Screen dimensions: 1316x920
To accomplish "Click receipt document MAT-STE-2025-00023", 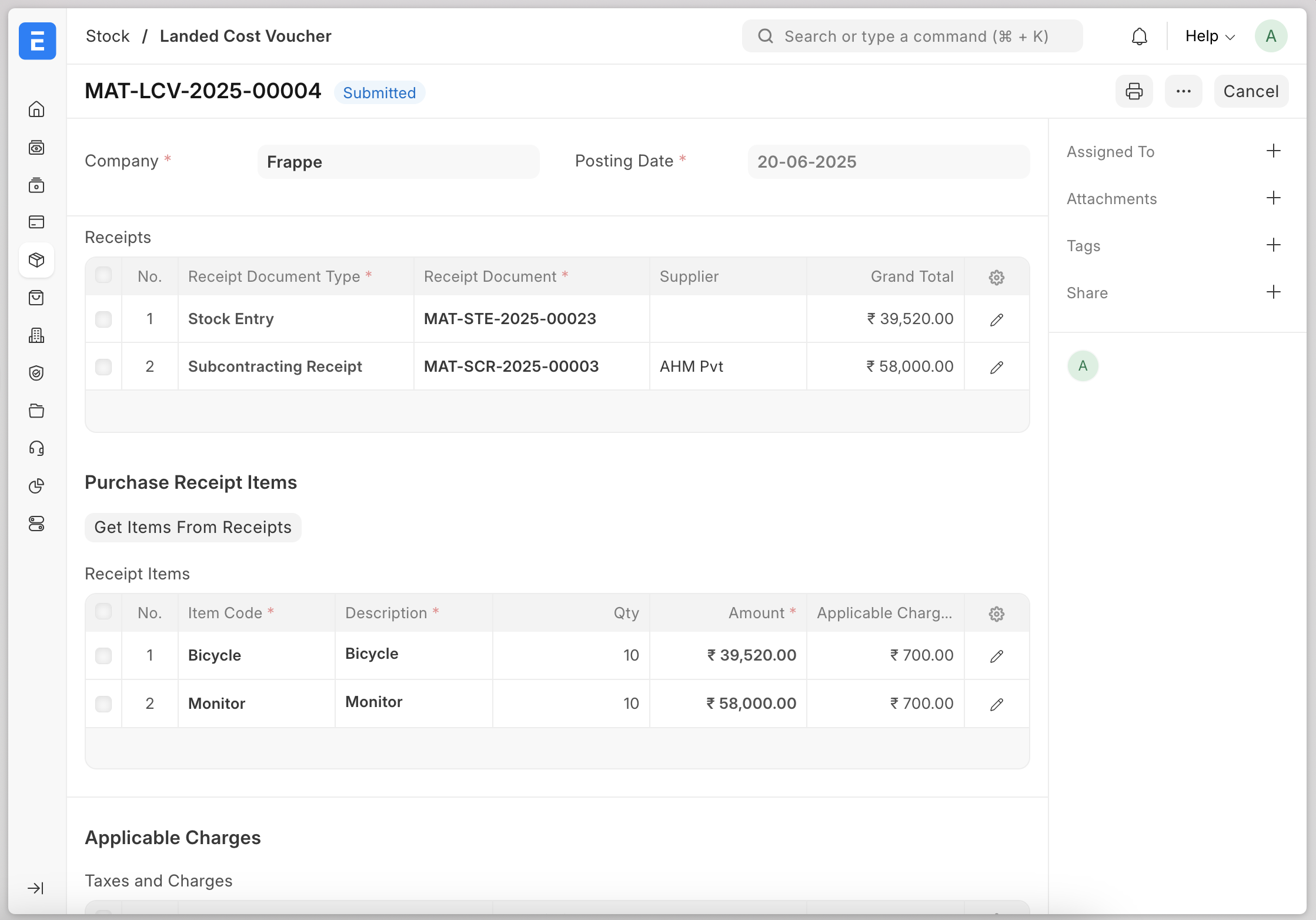I will (x=532, y=319).
